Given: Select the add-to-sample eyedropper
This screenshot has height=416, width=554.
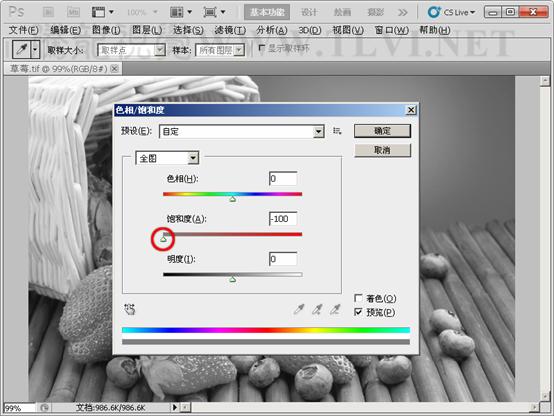Looking at the screenshot, I should pos(317,310).
